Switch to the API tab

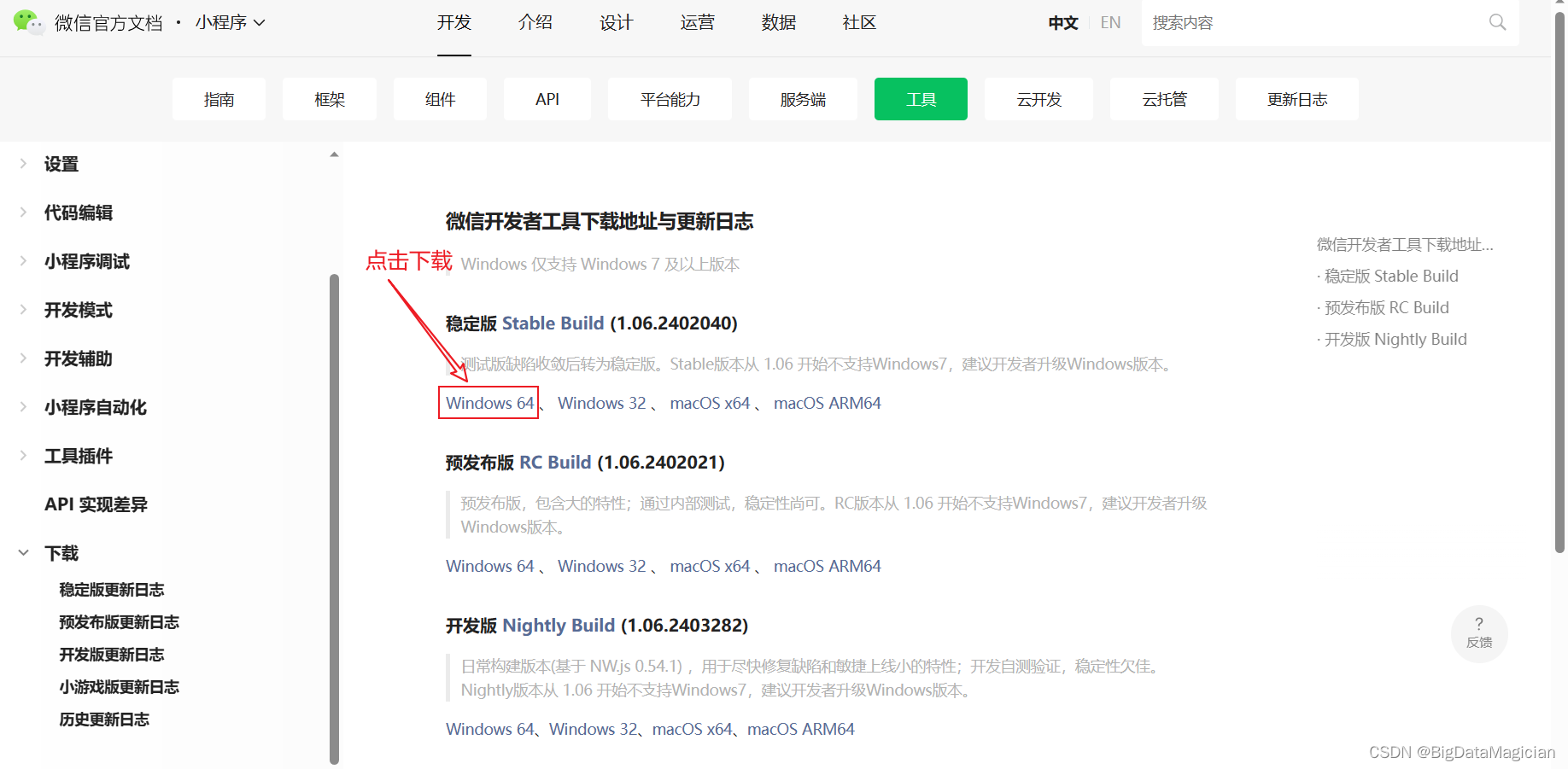(x=547, y=99)
